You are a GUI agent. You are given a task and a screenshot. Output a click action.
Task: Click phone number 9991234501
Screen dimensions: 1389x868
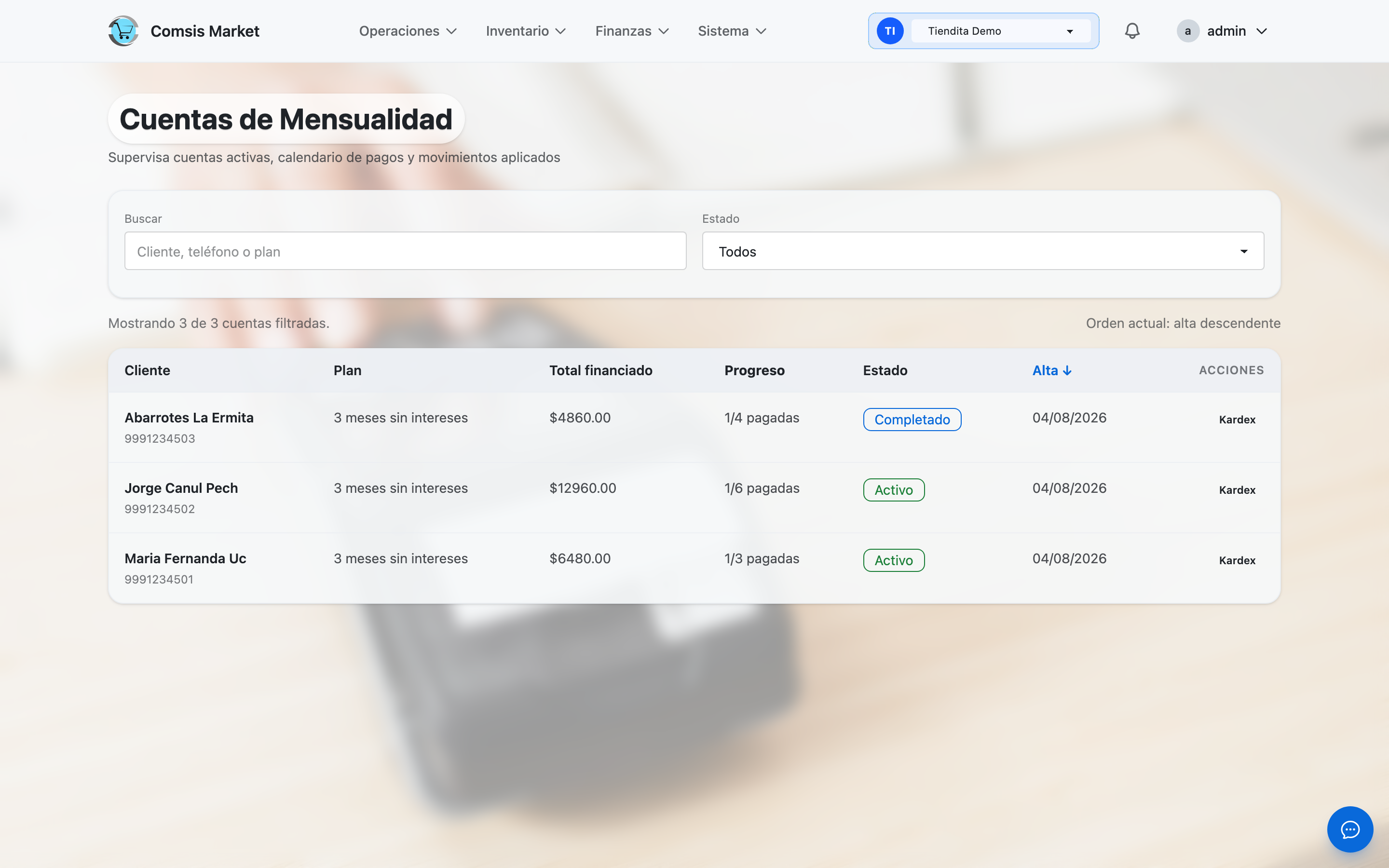pyautogui.click(x=159, y=580)
